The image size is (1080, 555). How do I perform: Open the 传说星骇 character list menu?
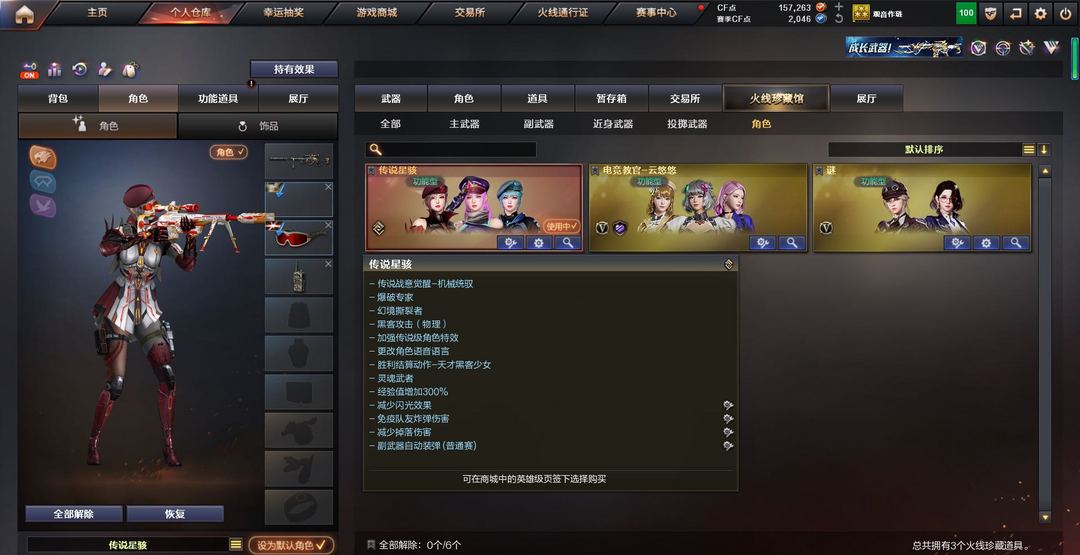coord(236,545)
